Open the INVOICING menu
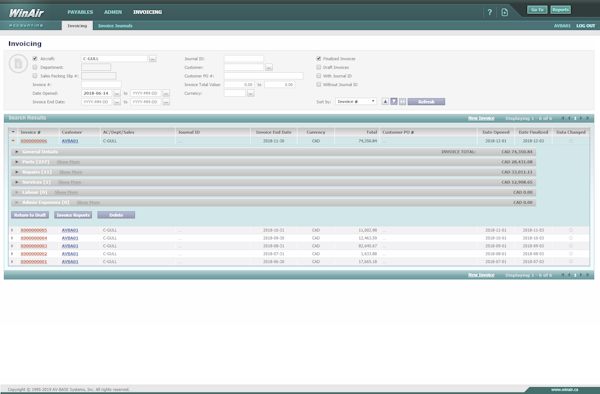 (147, 12)
